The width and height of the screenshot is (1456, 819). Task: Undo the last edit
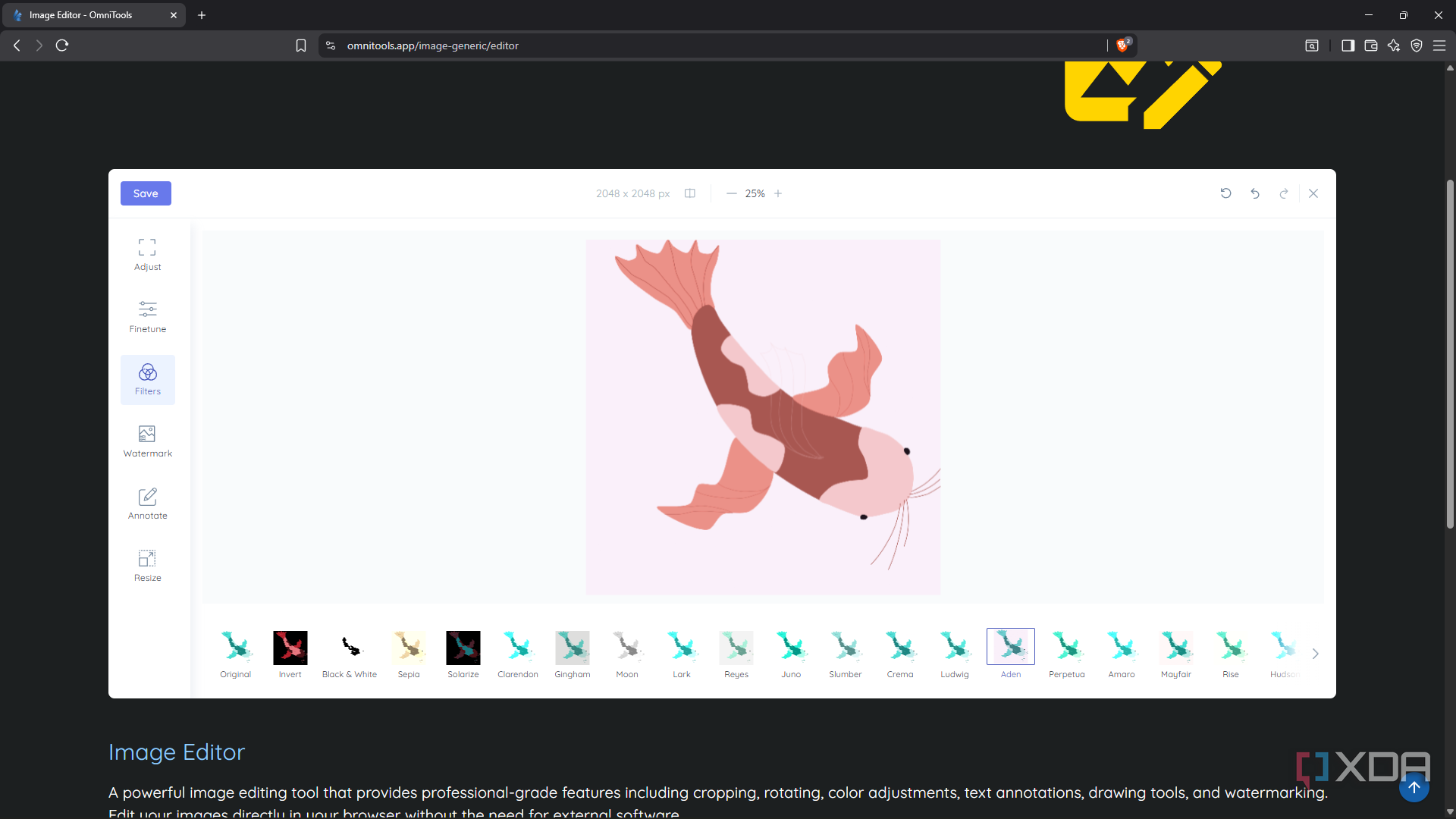tap(1255, 193)
